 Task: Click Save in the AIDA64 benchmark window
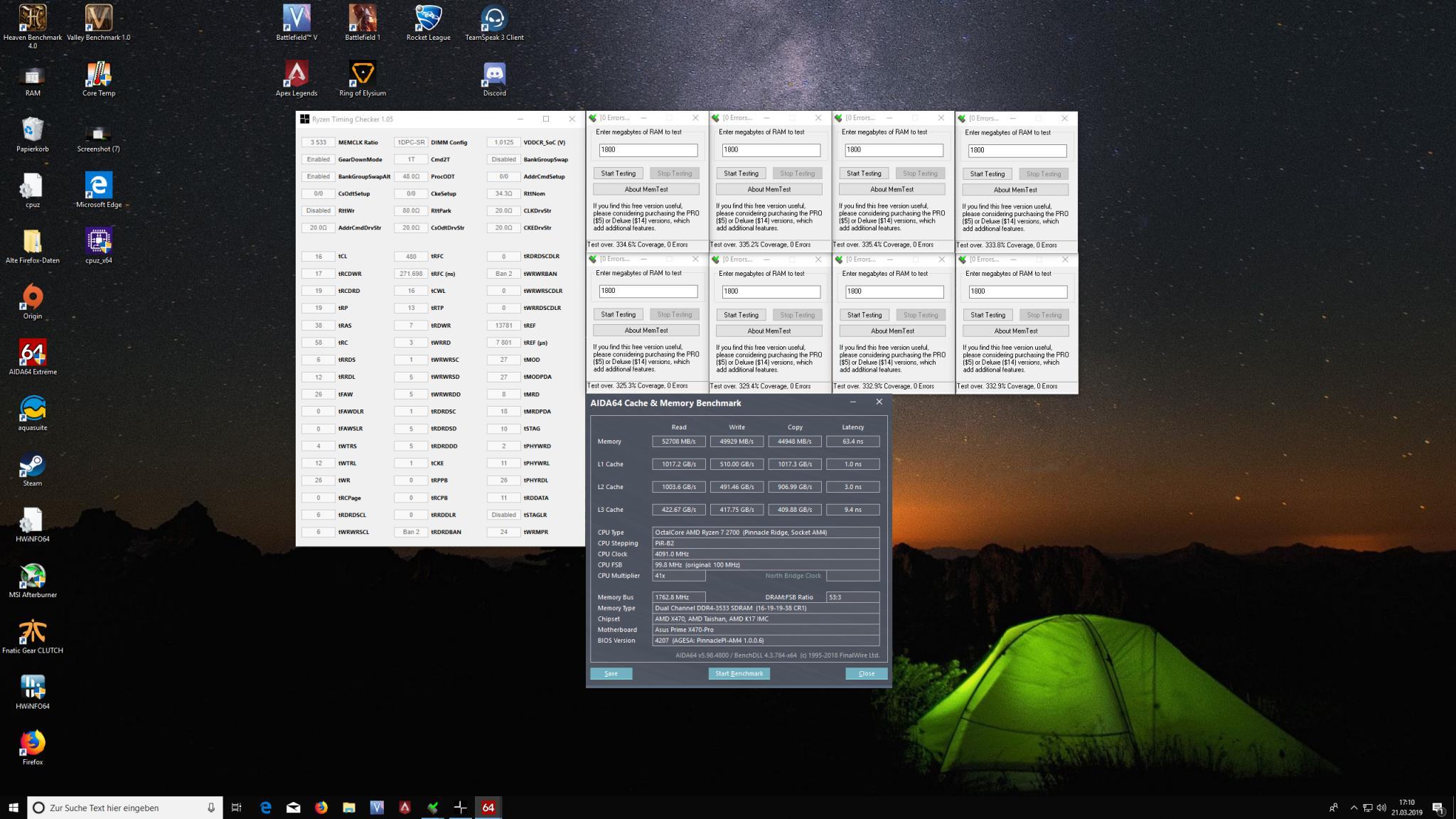pos(611,673)
